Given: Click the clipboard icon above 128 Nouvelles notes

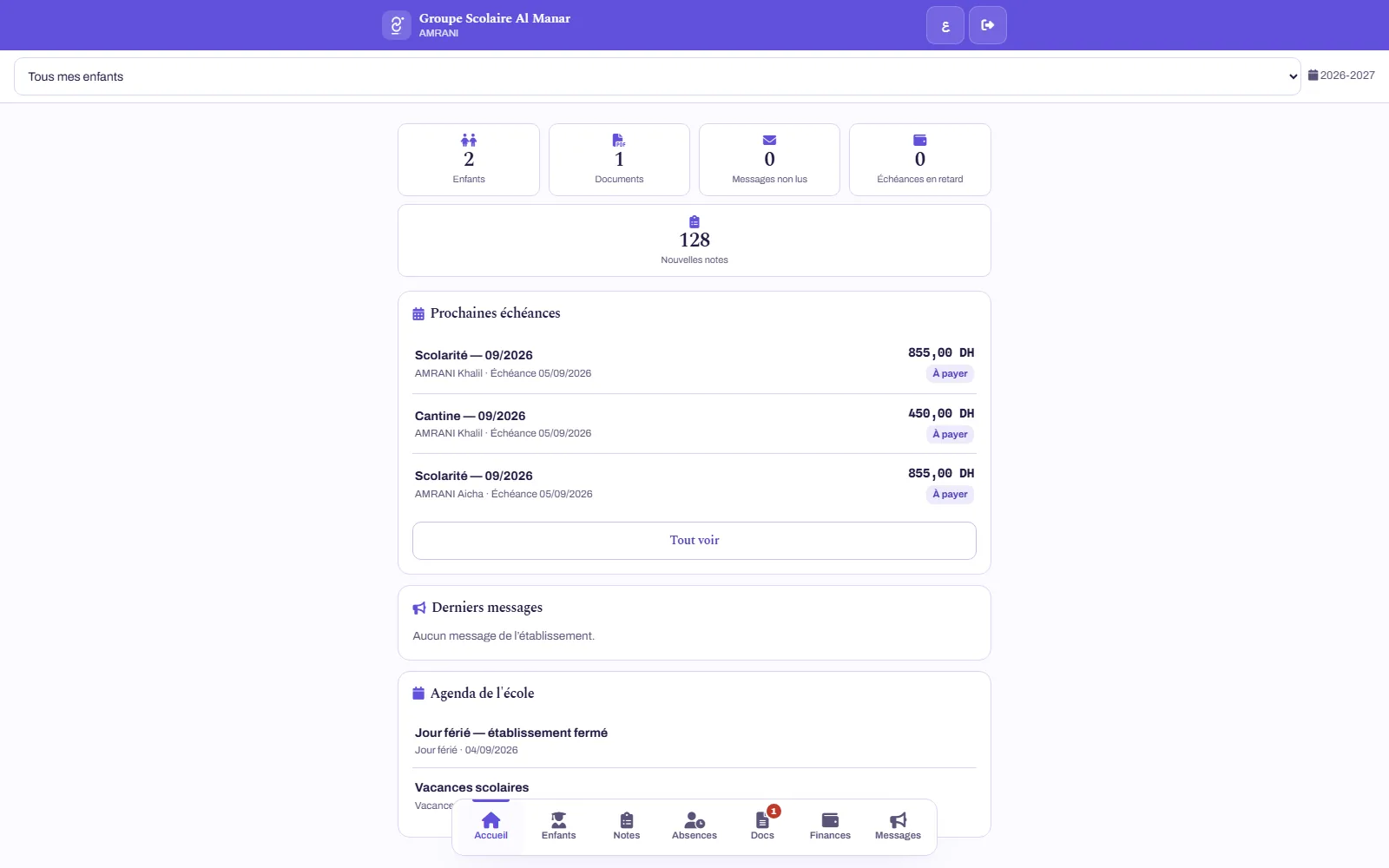Looking at the screenshot, I should coord(694,221).
